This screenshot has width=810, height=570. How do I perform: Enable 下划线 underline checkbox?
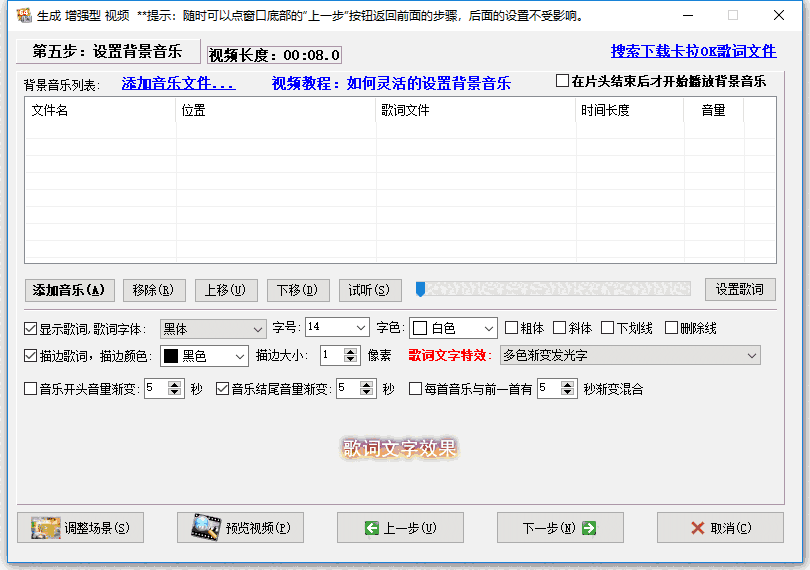[x=608, y=328]
